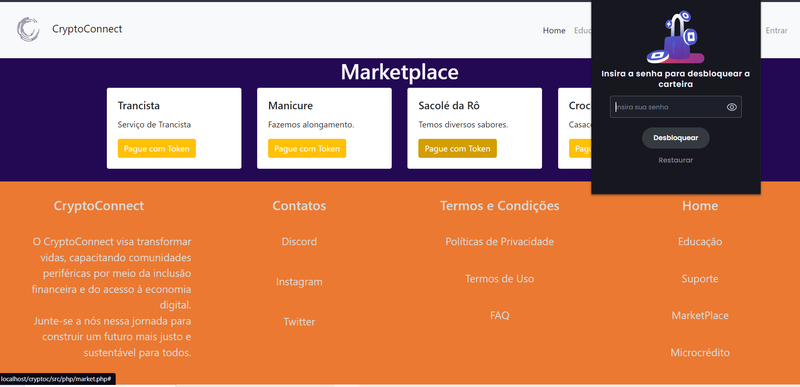Click the wallet lock illustration icon
800x387 pixels.
tap(676, 37)
